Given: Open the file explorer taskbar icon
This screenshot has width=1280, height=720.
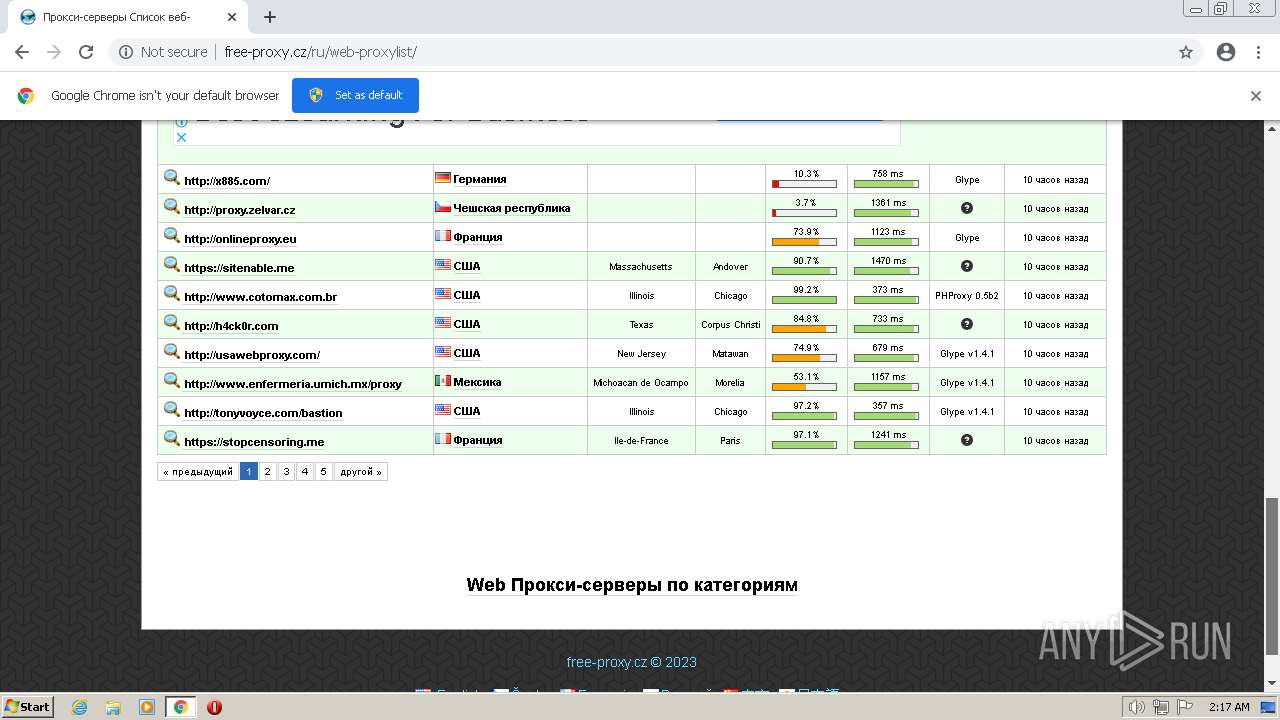Looking at the screenshot, I should (x=113, y=707).
